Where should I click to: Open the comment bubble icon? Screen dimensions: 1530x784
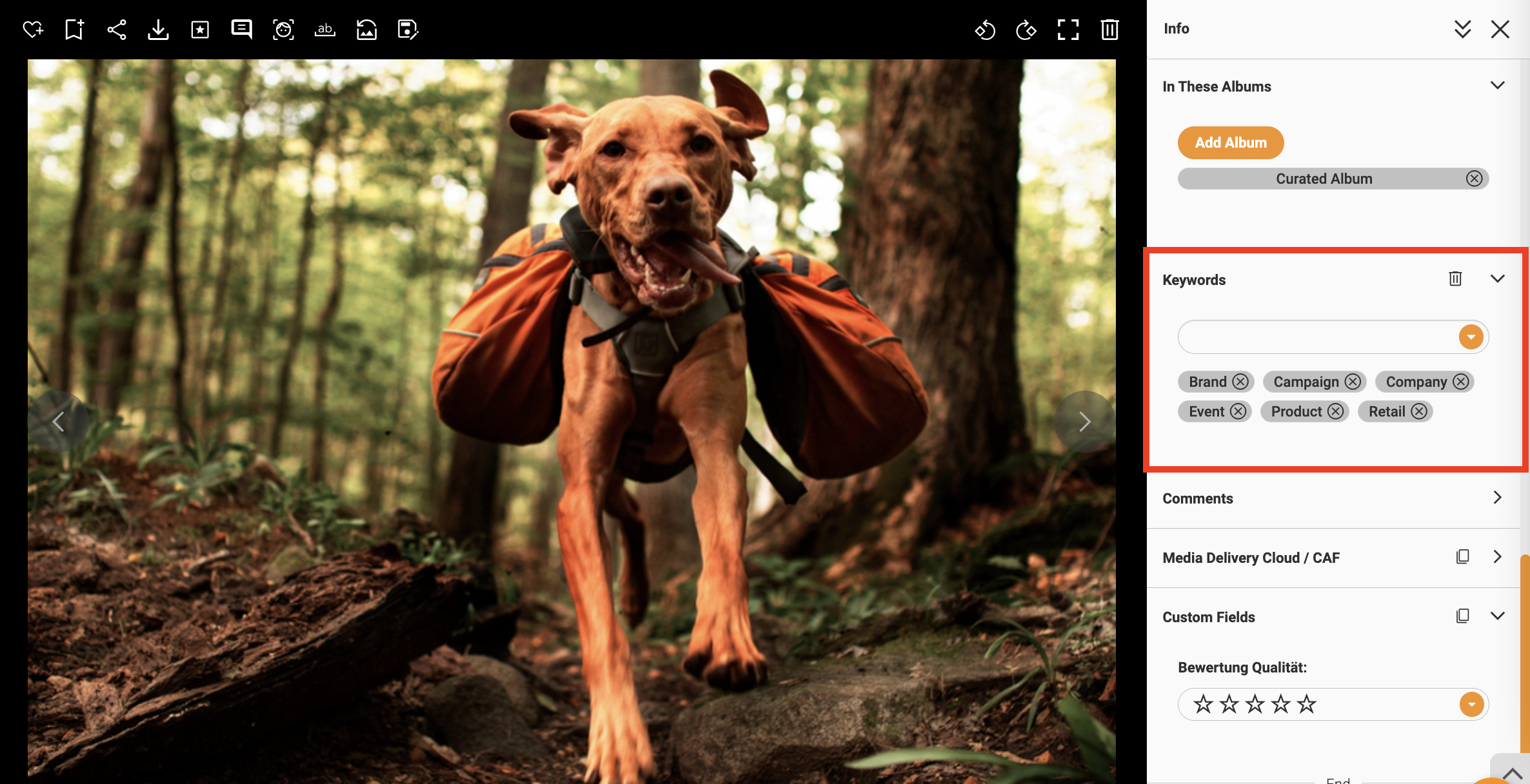pos(242,30)
